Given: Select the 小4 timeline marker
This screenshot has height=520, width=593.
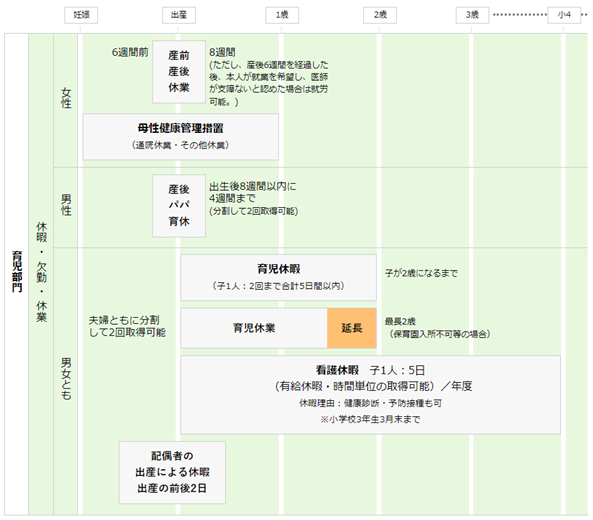Looking at the screenshot, I should coord(564,15).
